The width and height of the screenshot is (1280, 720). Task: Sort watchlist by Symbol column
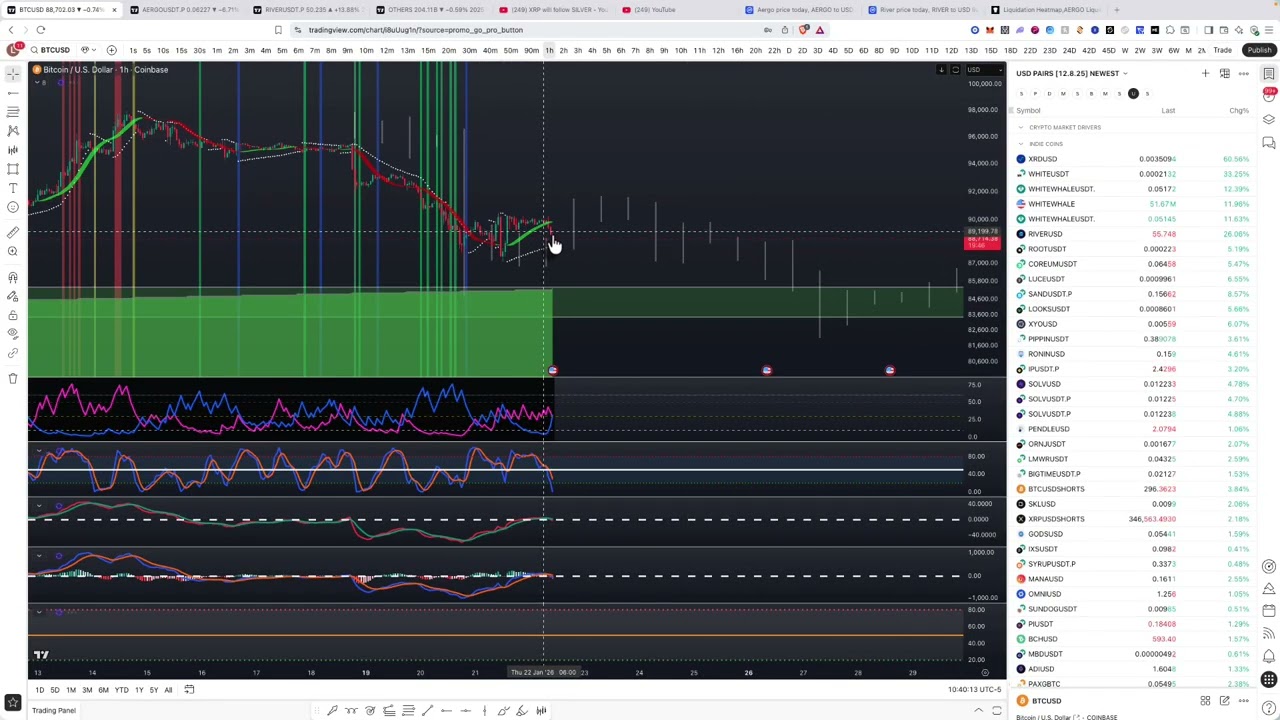(x=1028, y=110)
